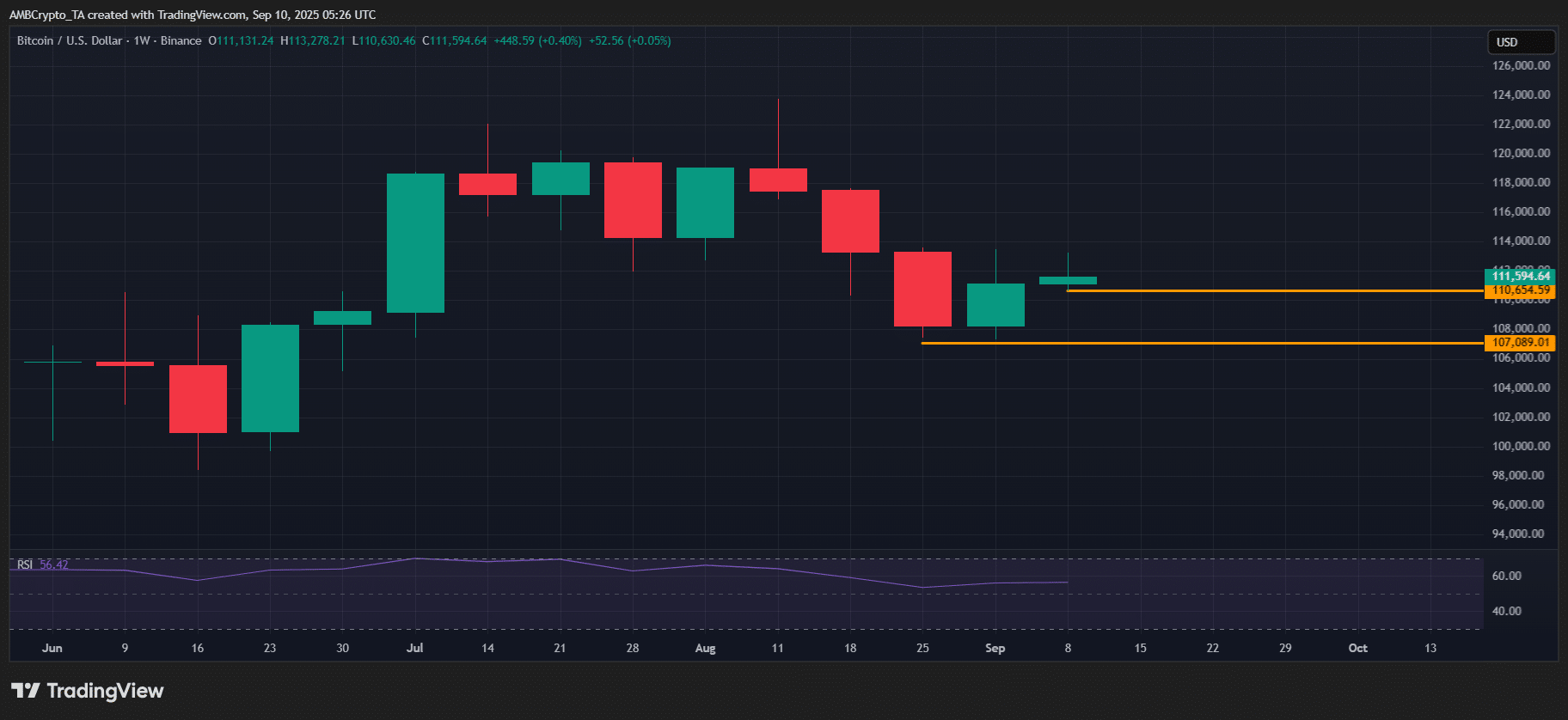Click the TradingView logo icon
The image size is (1568, 720).
[26, 691]
